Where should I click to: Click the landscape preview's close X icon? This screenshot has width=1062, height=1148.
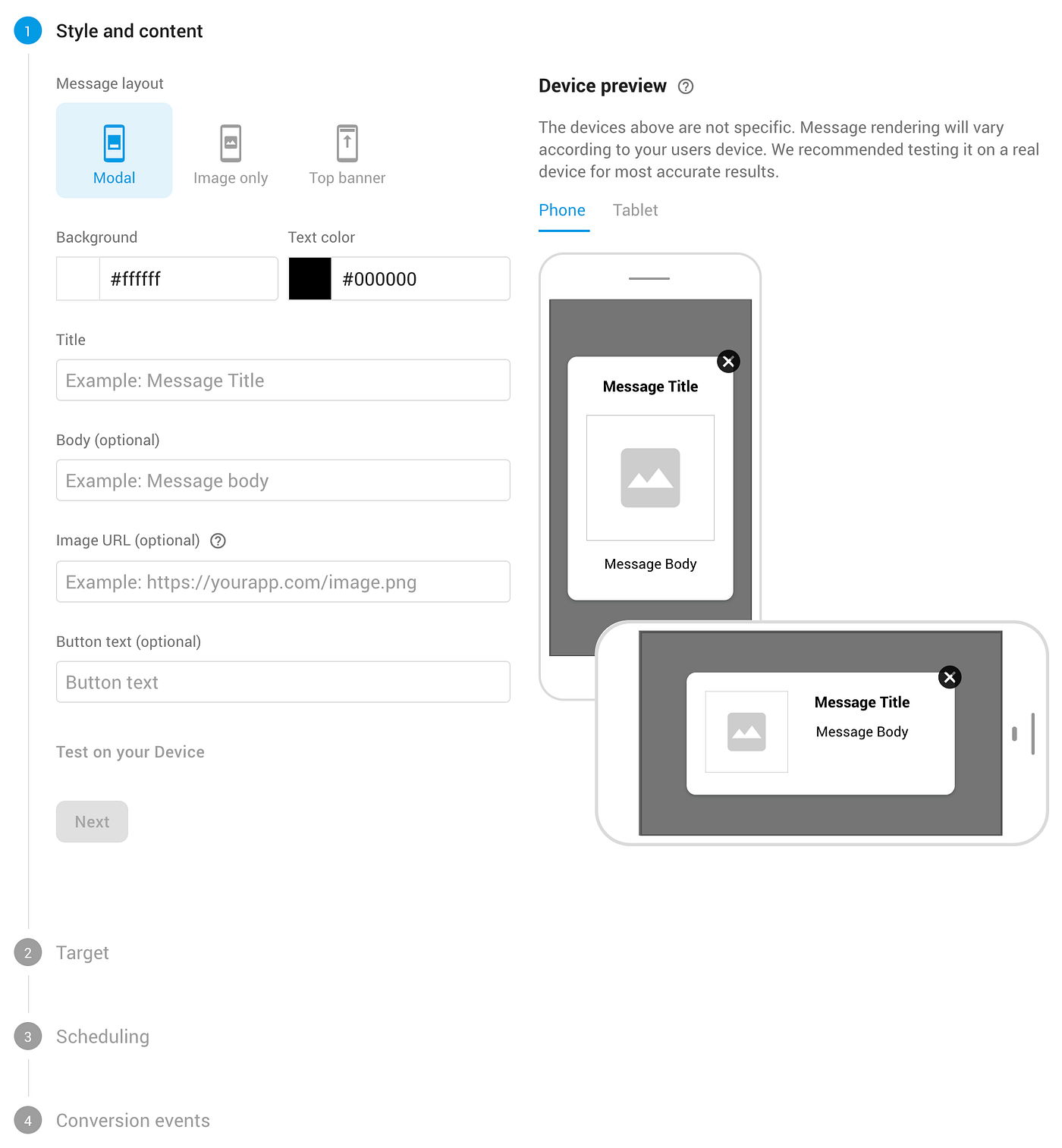click(949, 677)
